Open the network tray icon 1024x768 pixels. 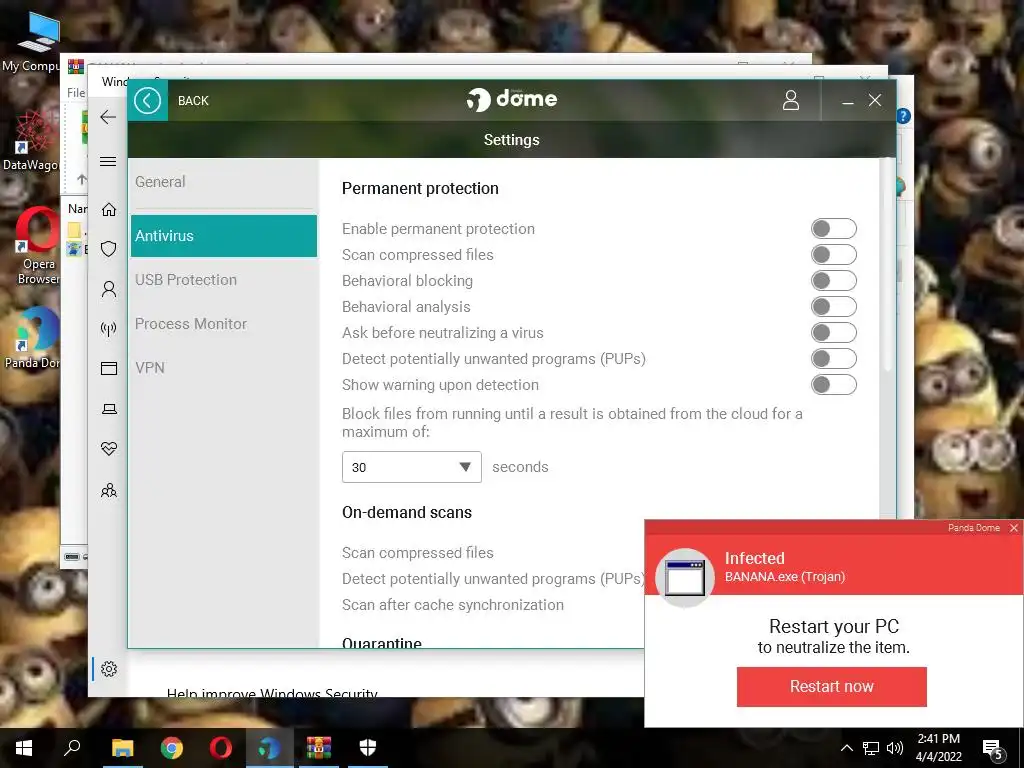pyautogui.click(x=871, y=748)
